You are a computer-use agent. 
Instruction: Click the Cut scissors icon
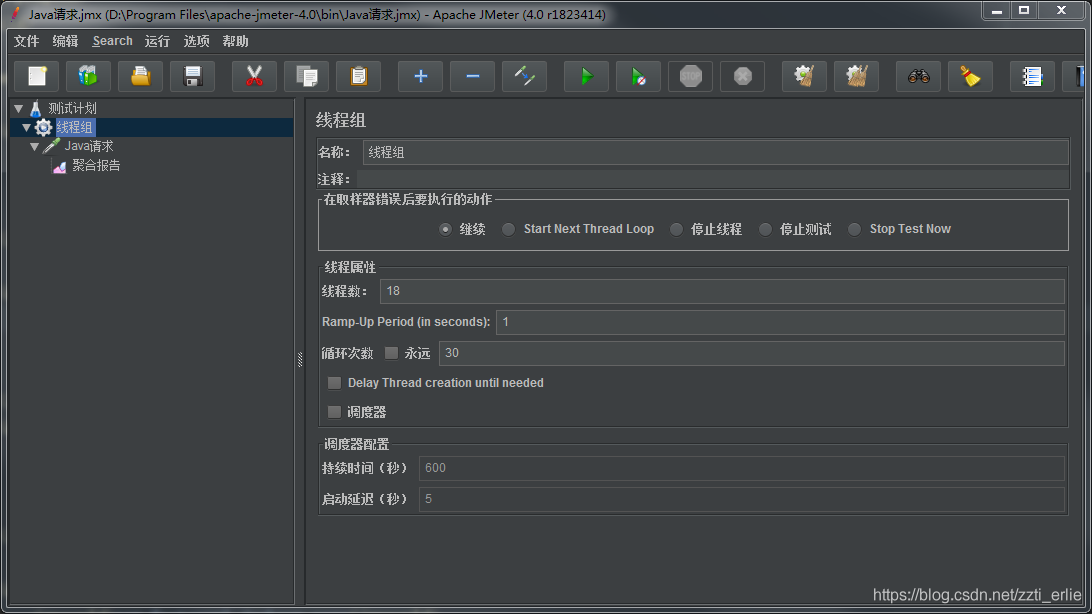[254, 76]
